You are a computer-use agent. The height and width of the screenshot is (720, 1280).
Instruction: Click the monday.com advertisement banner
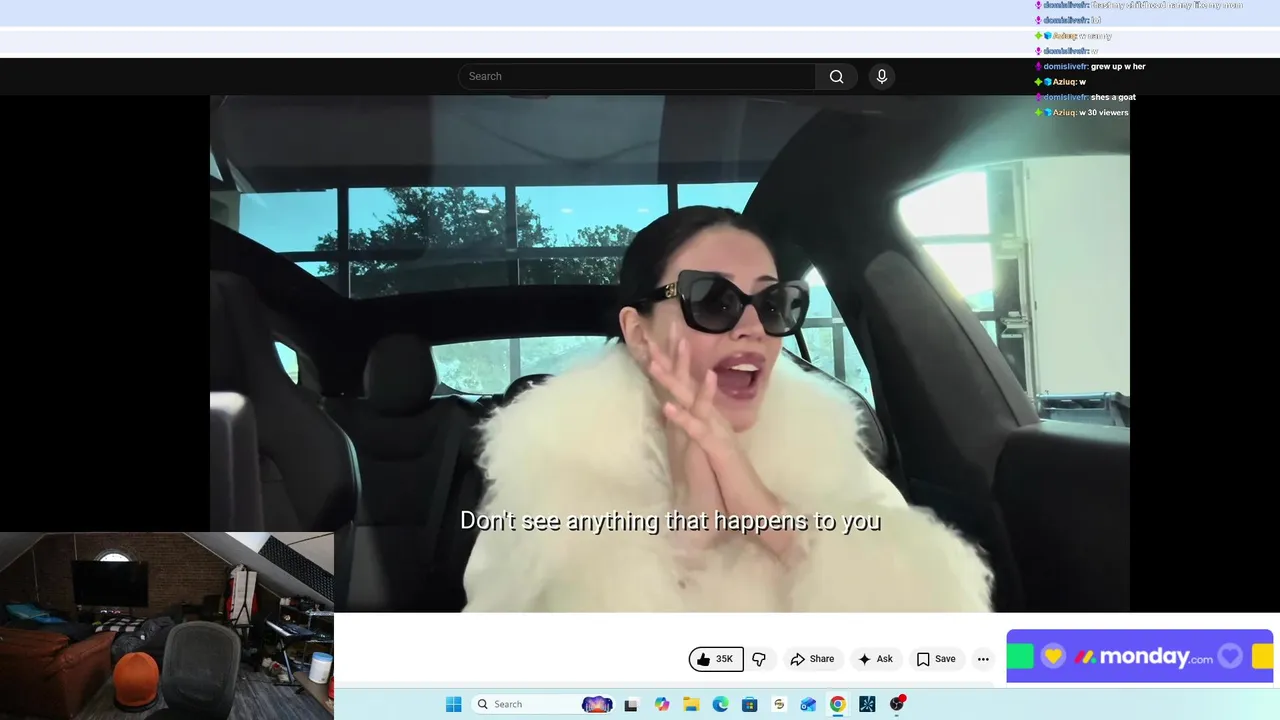click(1140, 656)
